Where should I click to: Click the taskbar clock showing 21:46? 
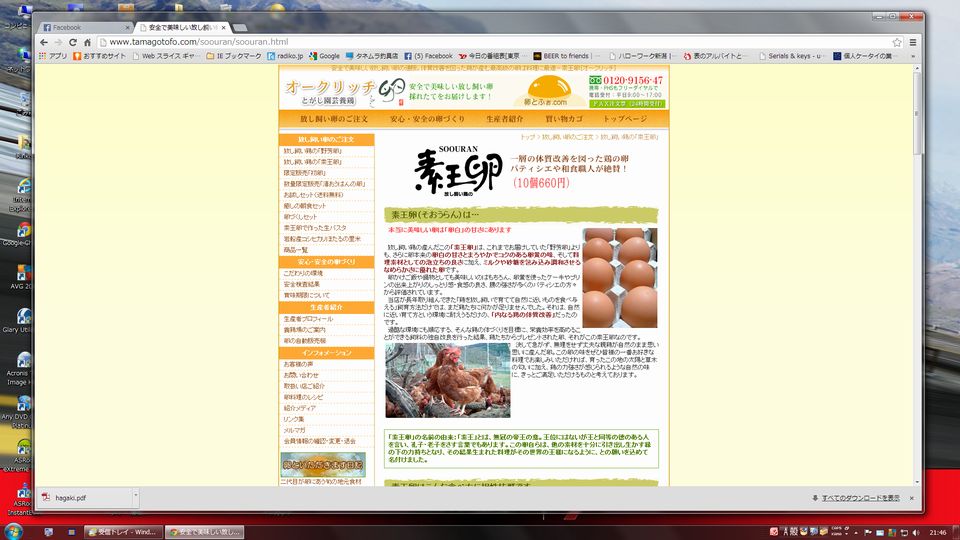938,532
